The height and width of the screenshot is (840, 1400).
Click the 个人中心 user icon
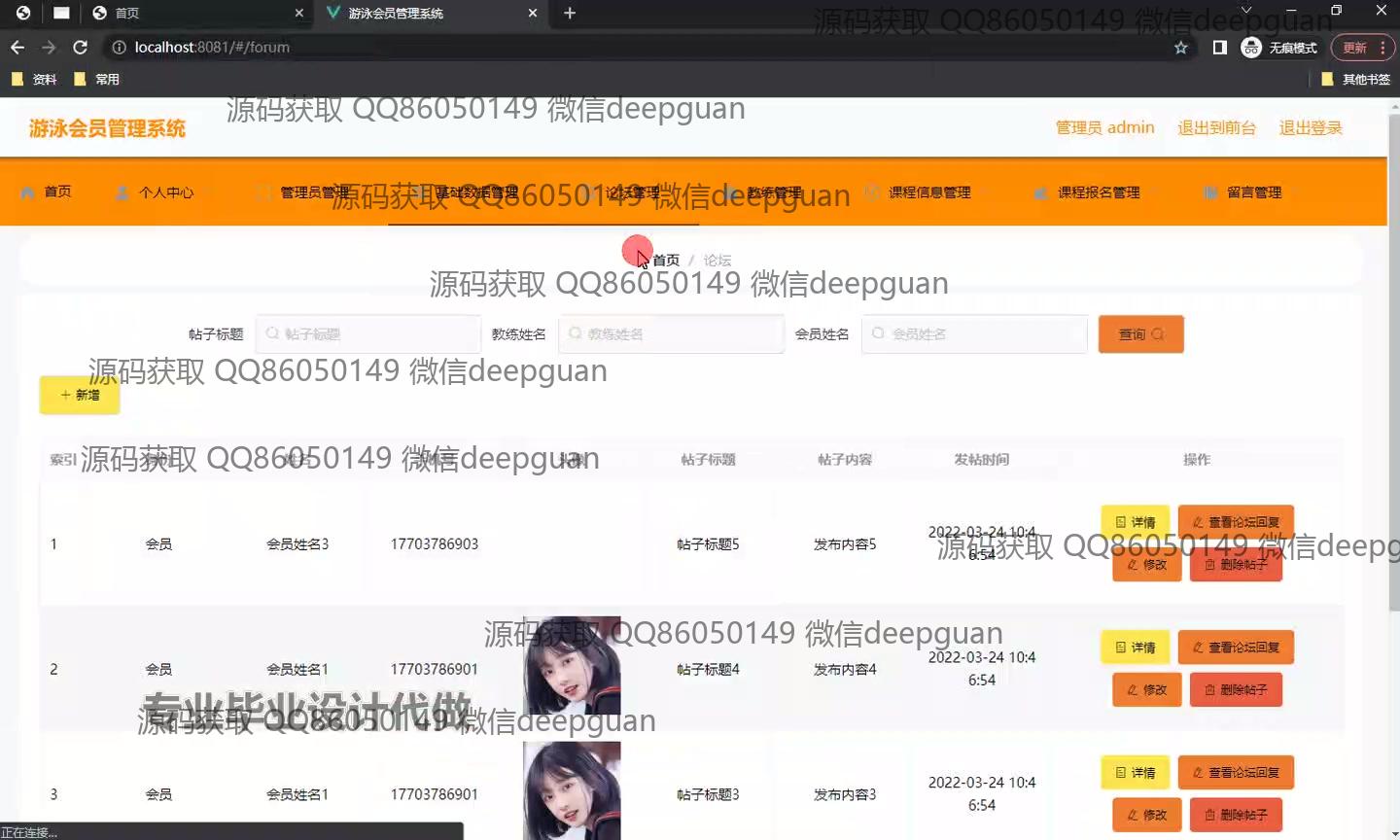(x=122, y=192)
